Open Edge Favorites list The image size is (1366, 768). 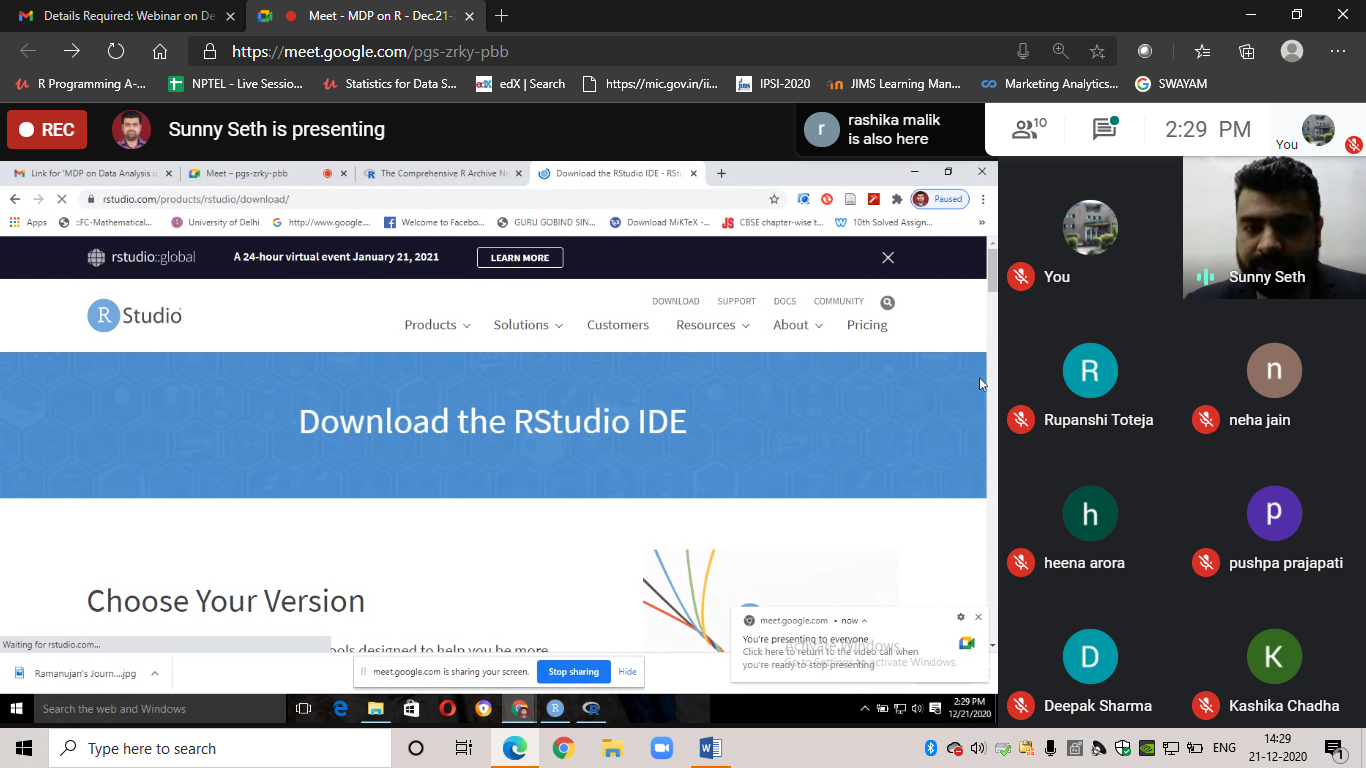(1202, 51)
